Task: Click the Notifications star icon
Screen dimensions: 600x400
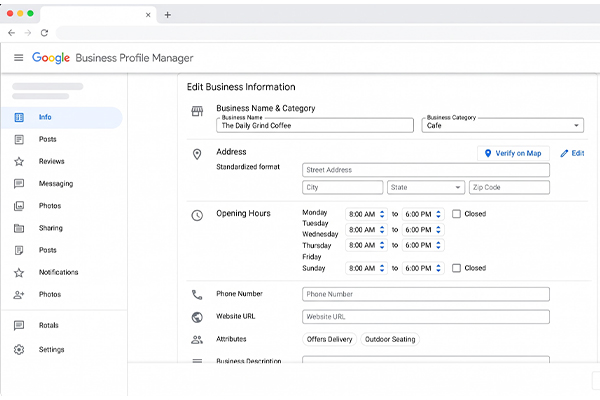Action: (x=19, y=273)
